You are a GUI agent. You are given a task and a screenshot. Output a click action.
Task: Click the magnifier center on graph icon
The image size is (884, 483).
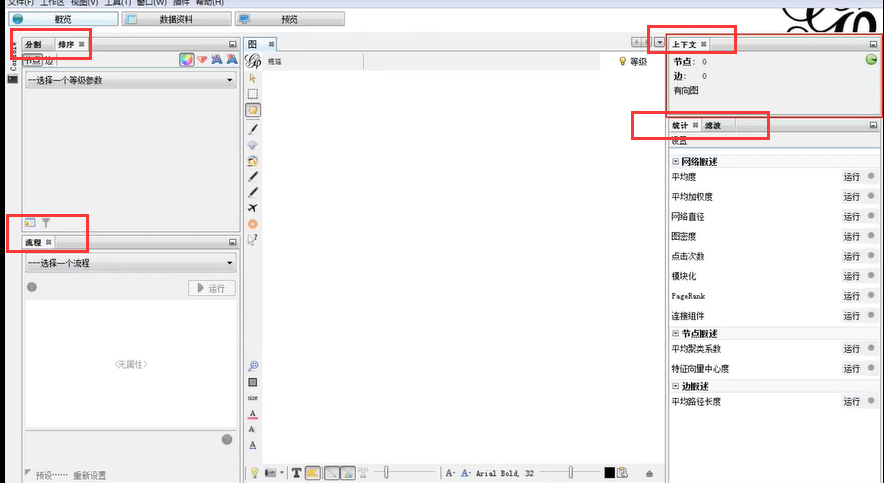click(x=253, y=366)
